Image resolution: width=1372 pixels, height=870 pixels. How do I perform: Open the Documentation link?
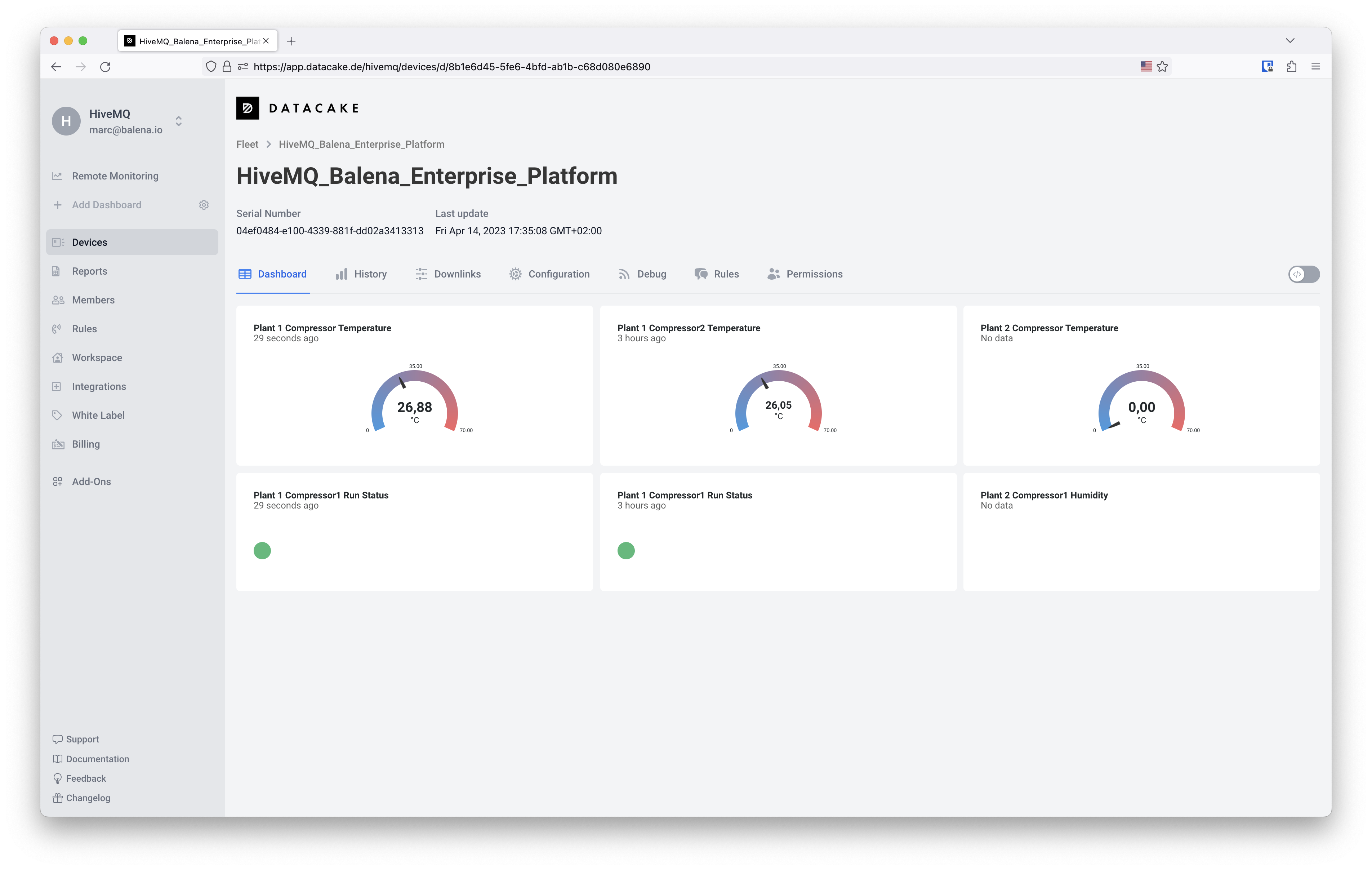(97, 759)
